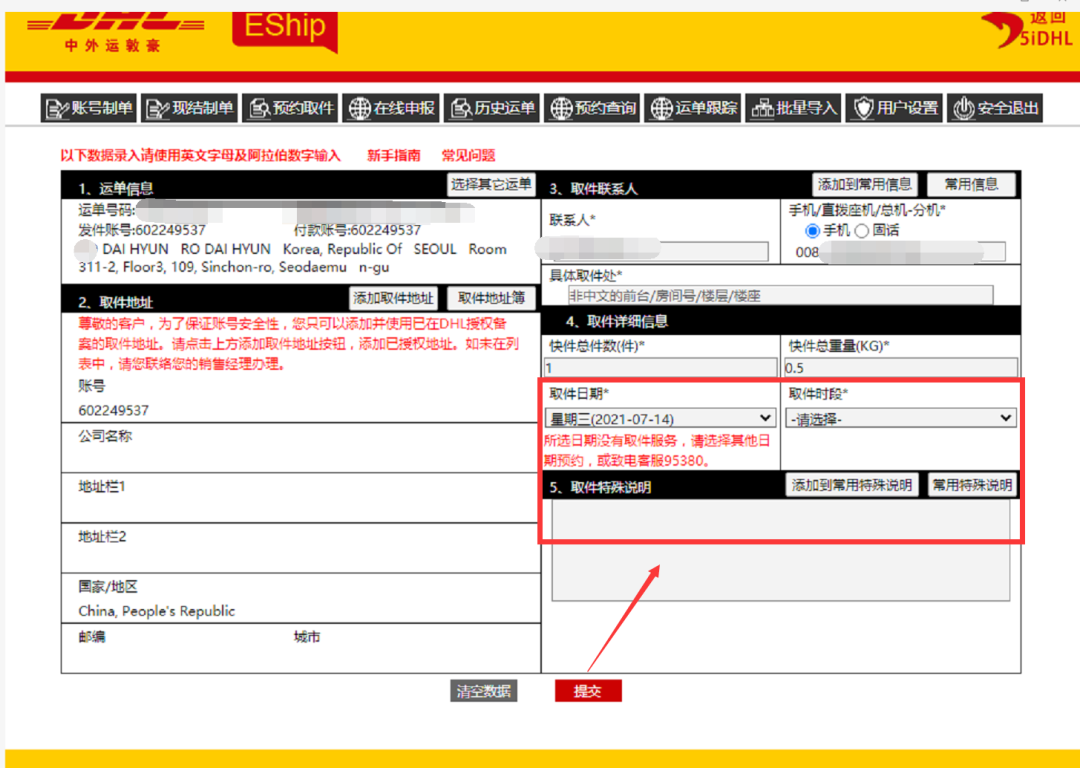Viewport: 1080px width, 768px height.
Task: Click 清空数据 to clear the form
Action: coord(483,690)
